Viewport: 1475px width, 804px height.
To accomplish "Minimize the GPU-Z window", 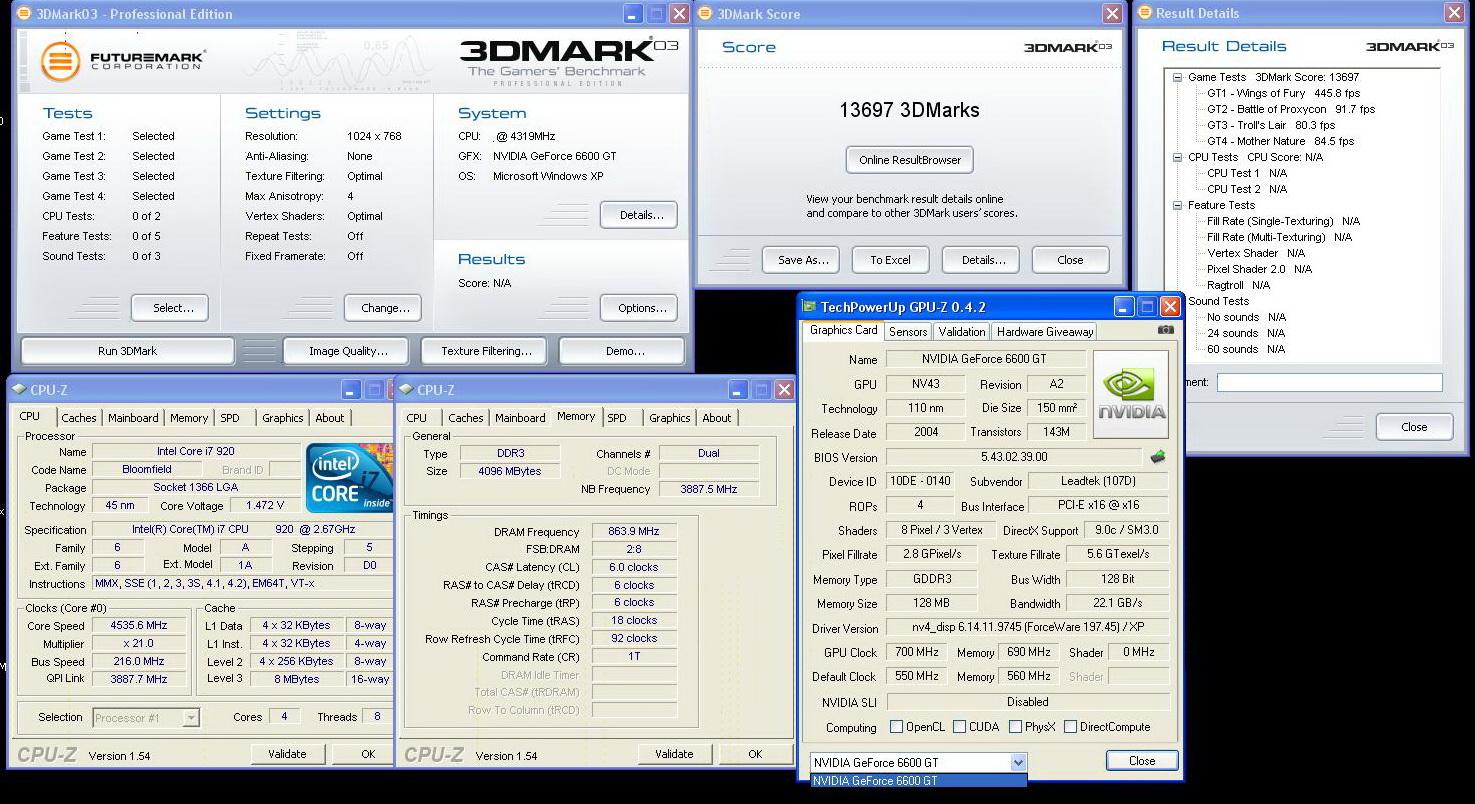I will pos(1124,307).
